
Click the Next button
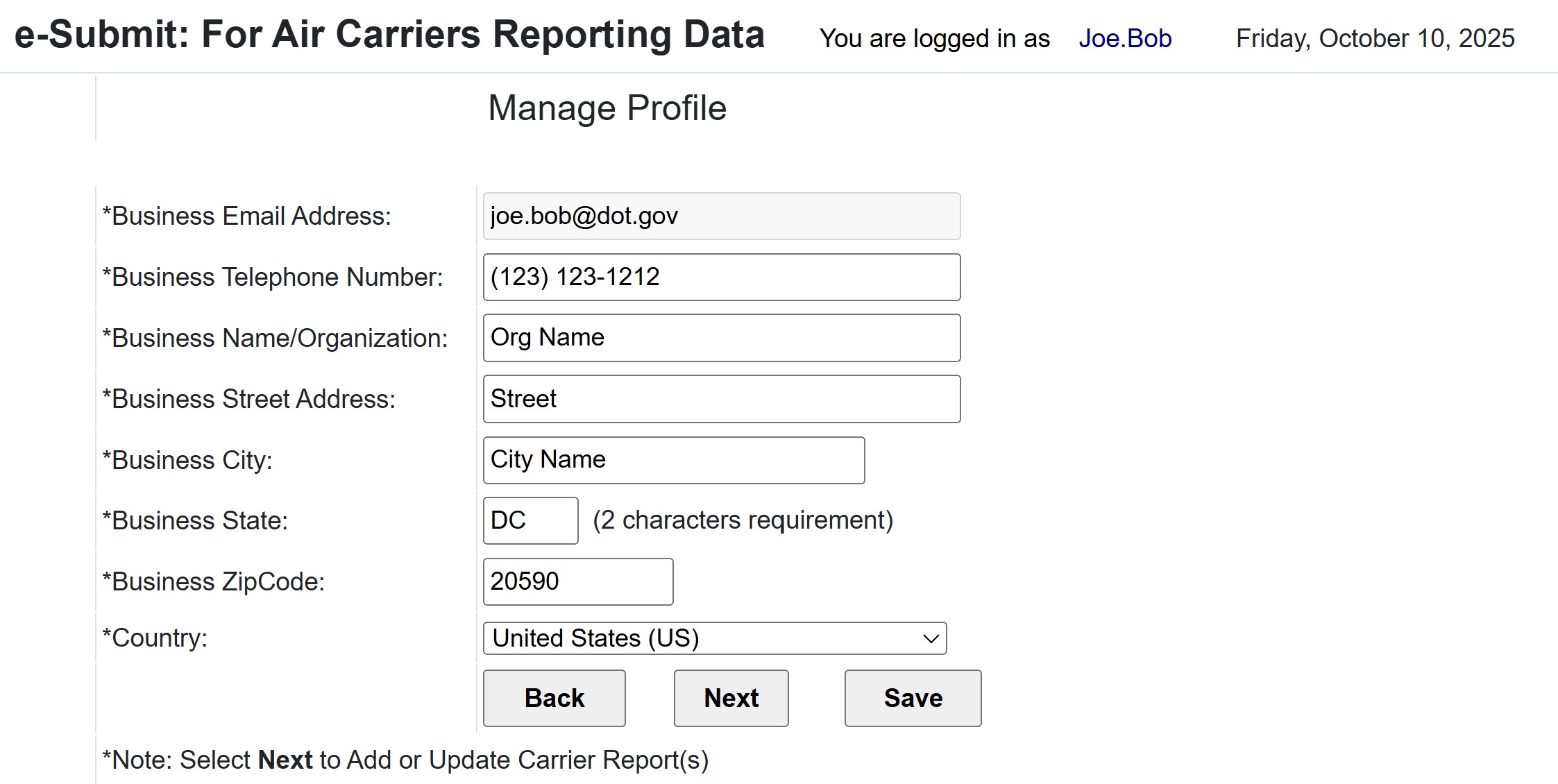(x=730, y=698)
